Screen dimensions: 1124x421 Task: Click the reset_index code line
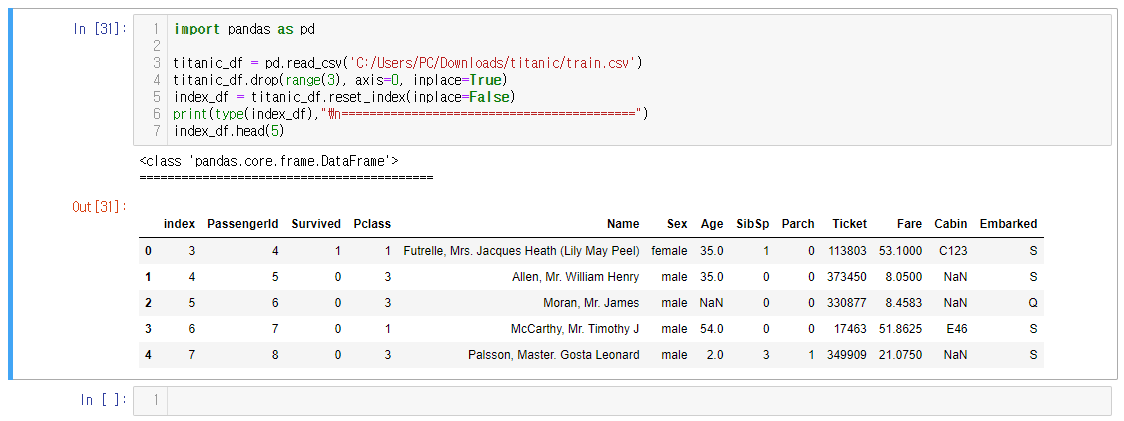pyautogui.click(x=345, y=97)
